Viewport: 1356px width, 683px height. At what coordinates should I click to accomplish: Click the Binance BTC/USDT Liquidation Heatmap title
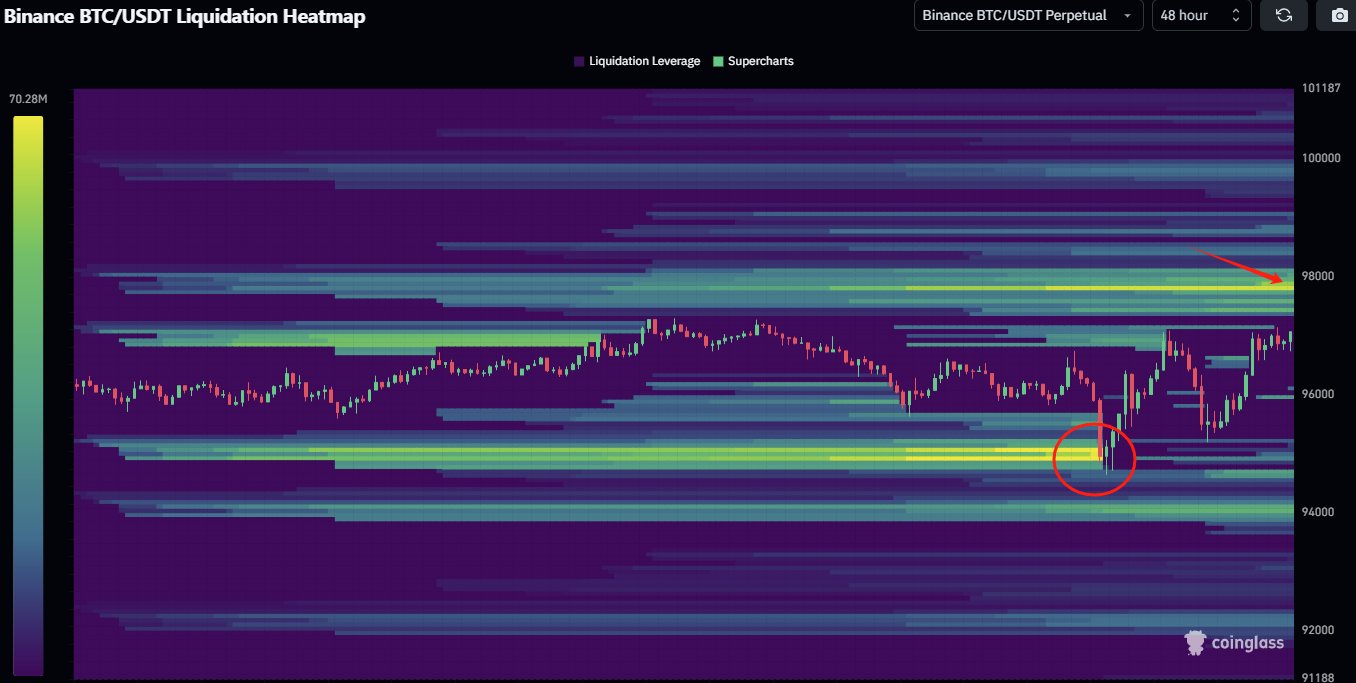(183, 16)
